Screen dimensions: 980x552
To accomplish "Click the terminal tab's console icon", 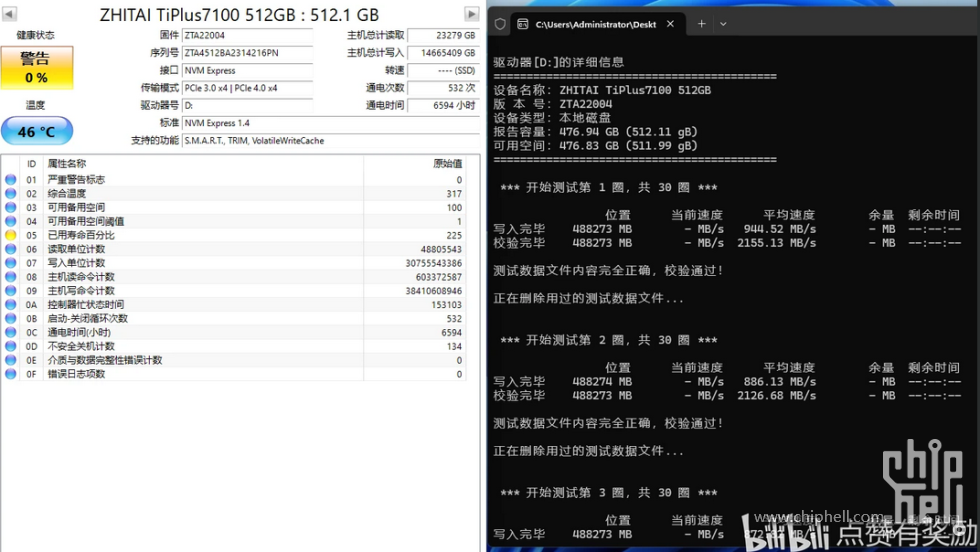I will [522, 24].
